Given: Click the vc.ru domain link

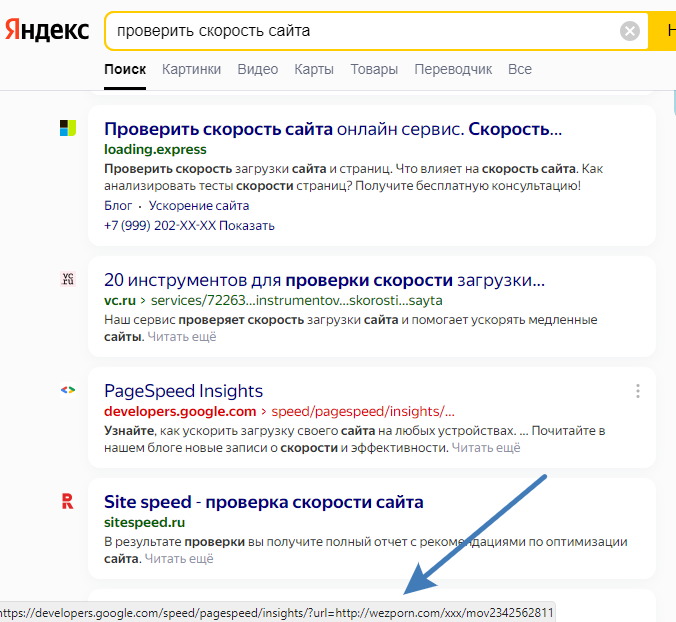Looking at the screenshot, I should click(x=120, y=300).
